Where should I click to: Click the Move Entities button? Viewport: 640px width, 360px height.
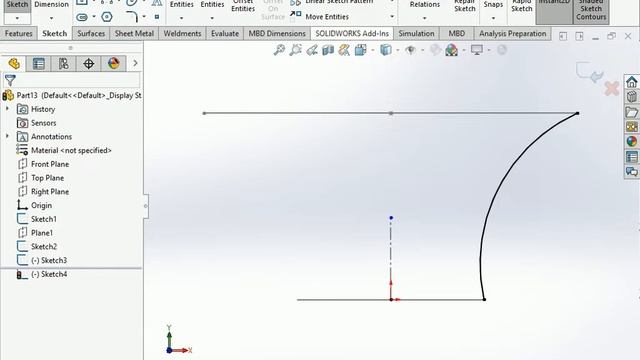(x=321, y=17)
